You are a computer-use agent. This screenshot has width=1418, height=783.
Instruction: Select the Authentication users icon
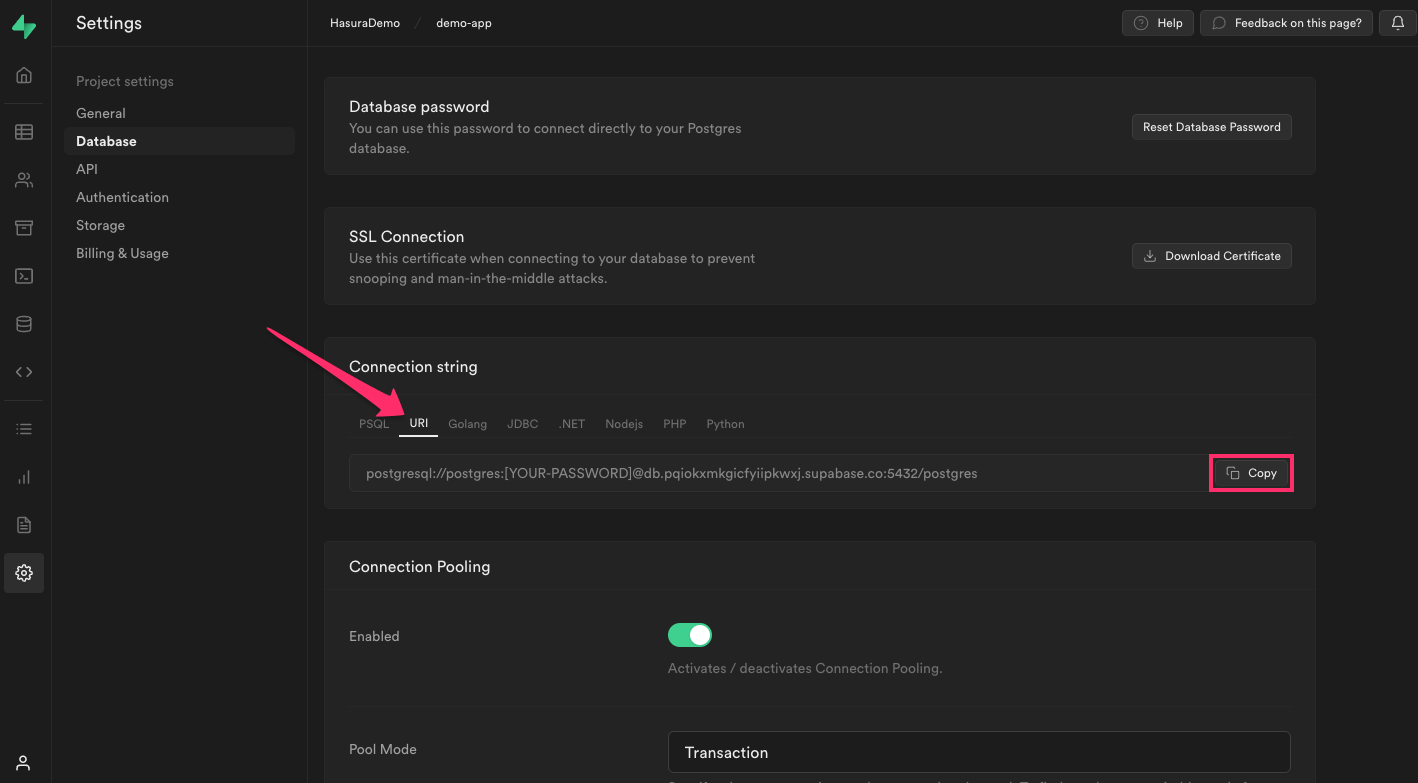(x=23, y=179)
